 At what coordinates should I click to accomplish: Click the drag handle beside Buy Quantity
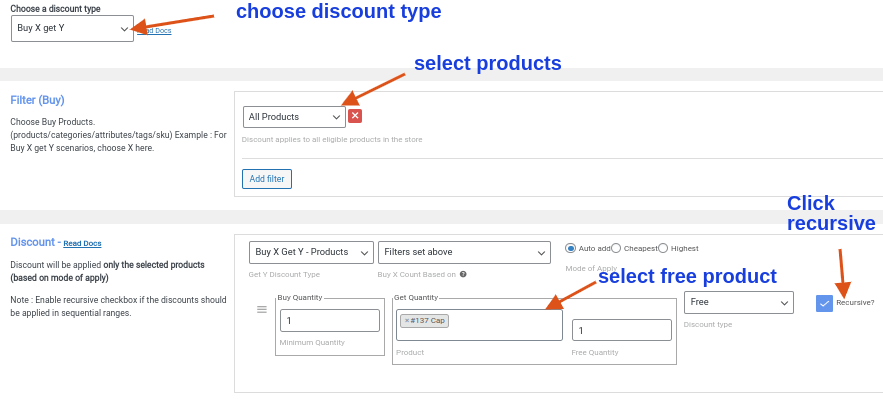(x=262, y=310)
